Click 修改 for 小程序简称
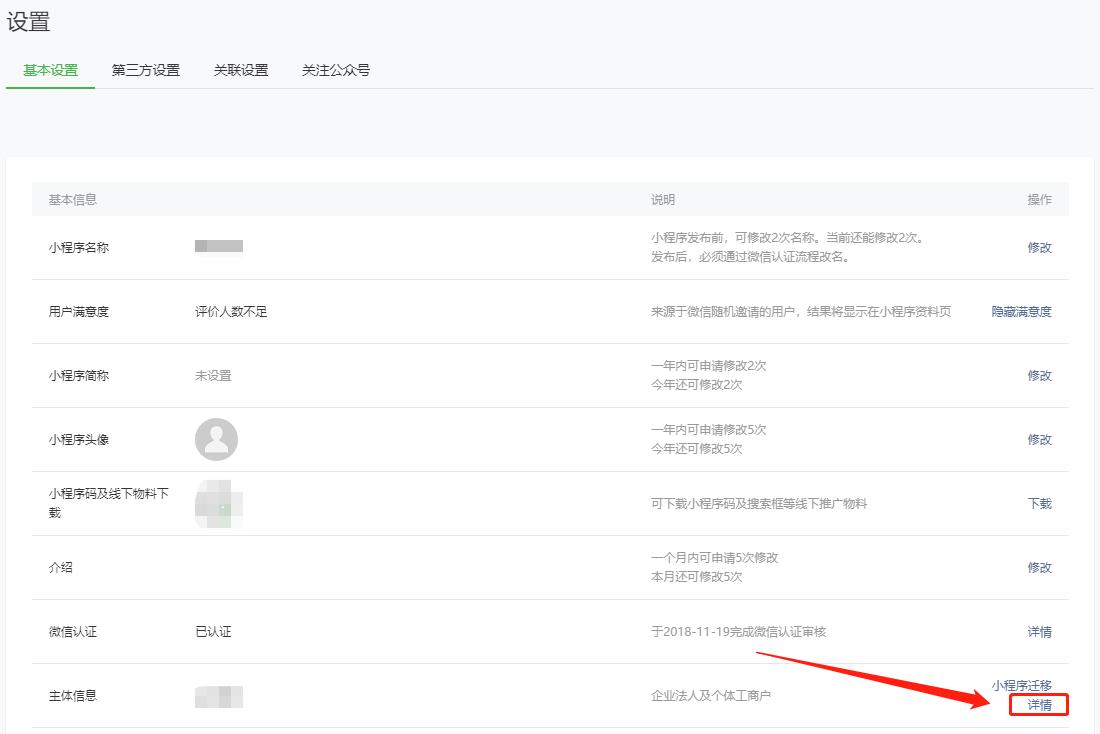This screenshot has height=734, width=1100. click(1040, 375)
